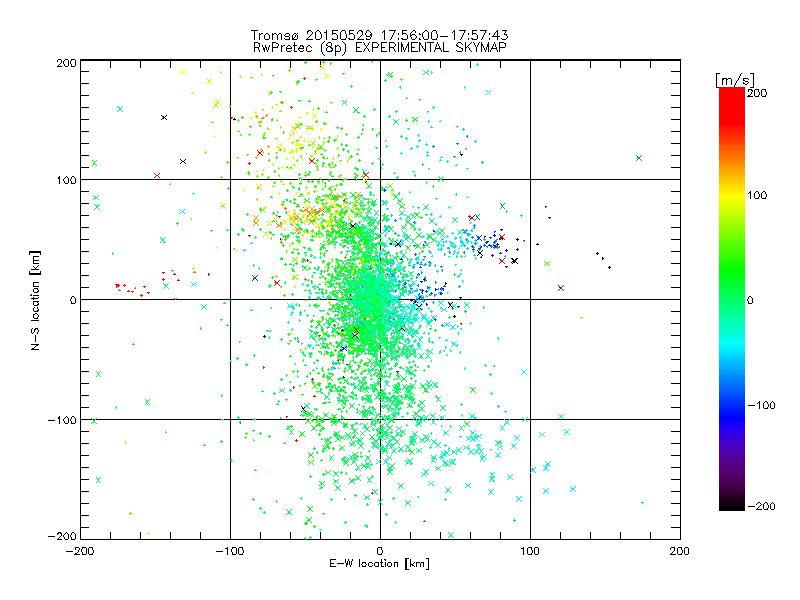Click the y-axis tick label '-100'

click(x=62, y=420)
